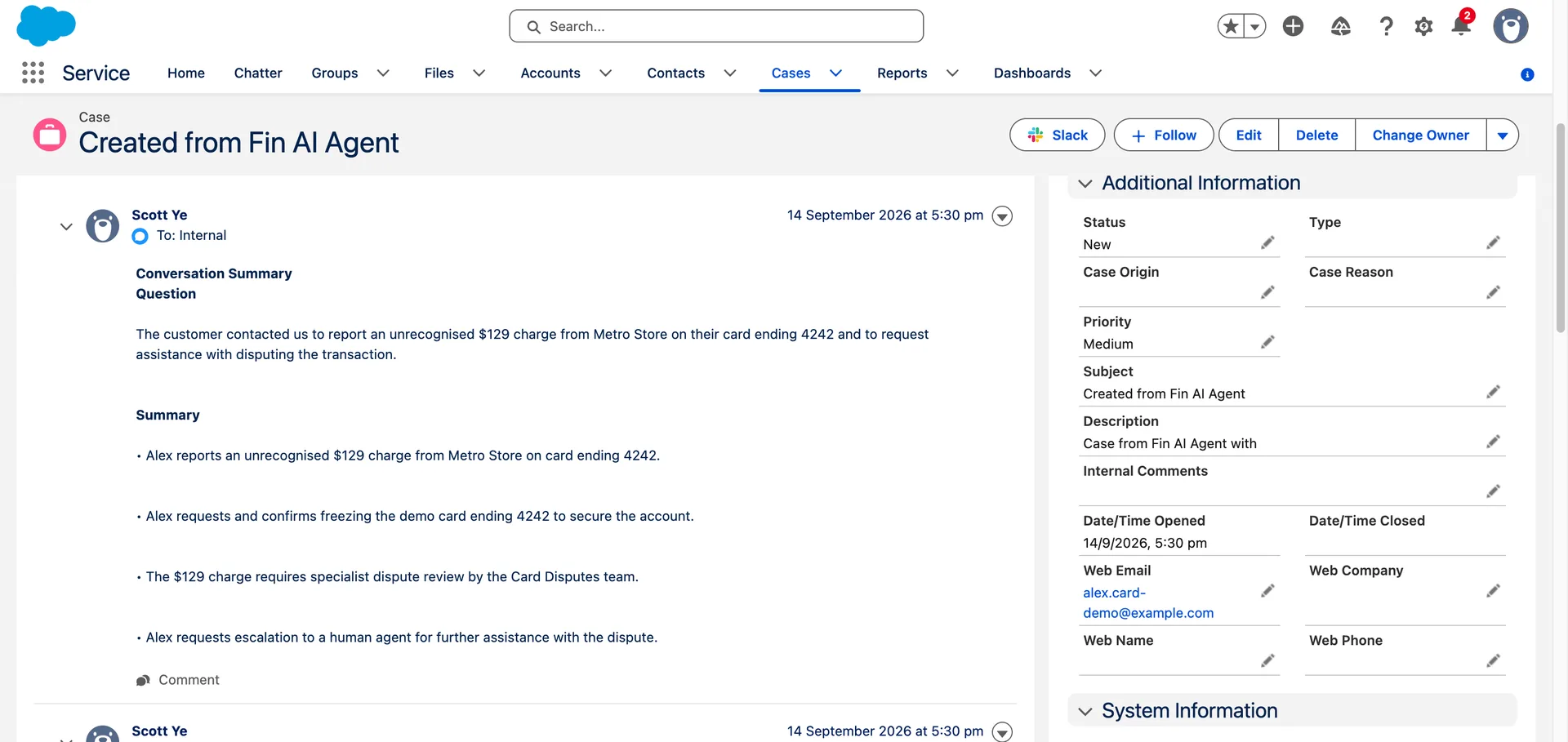Open the Contacts tab dropdown chevron
1568x742 pixels.
pos(730,73)
